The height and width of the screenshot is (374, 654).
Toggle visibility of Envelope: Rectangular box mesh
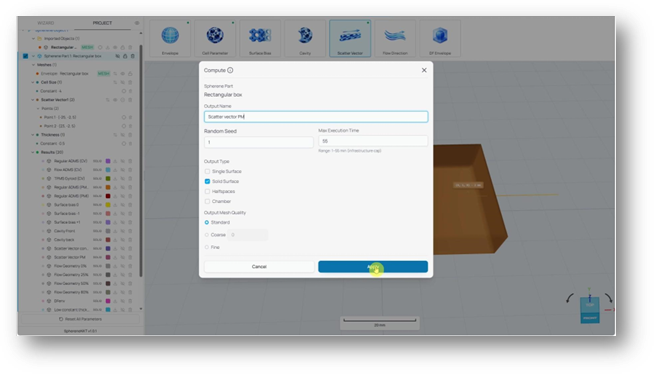tap(123, 73)
